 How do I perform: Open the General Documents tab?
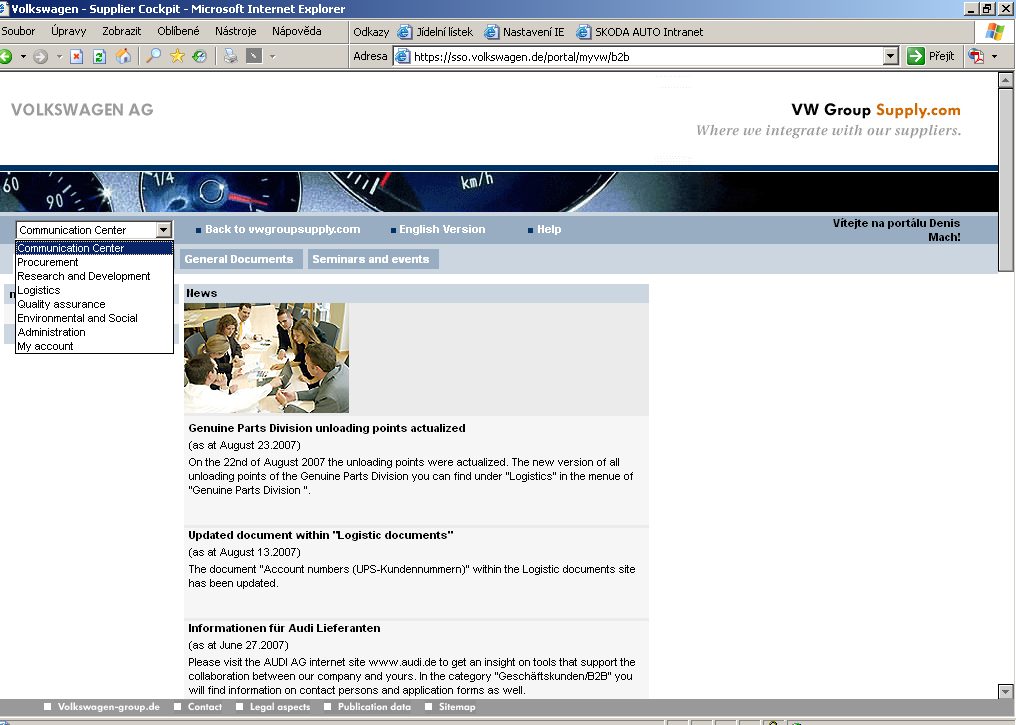(x=239, y=259)
